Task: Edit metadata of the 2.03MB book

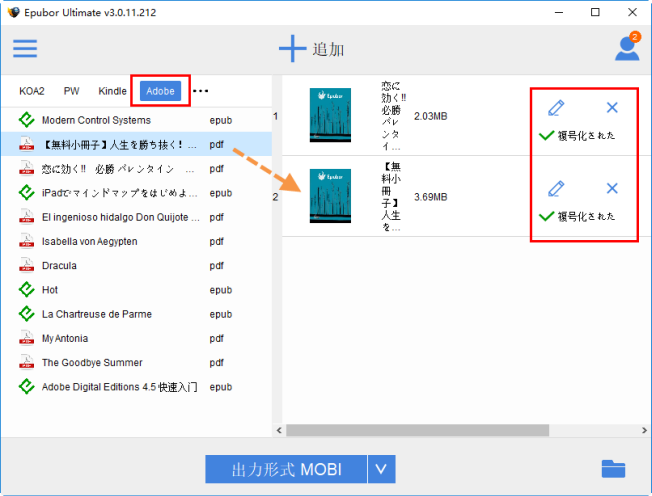Action: (556, 108)
